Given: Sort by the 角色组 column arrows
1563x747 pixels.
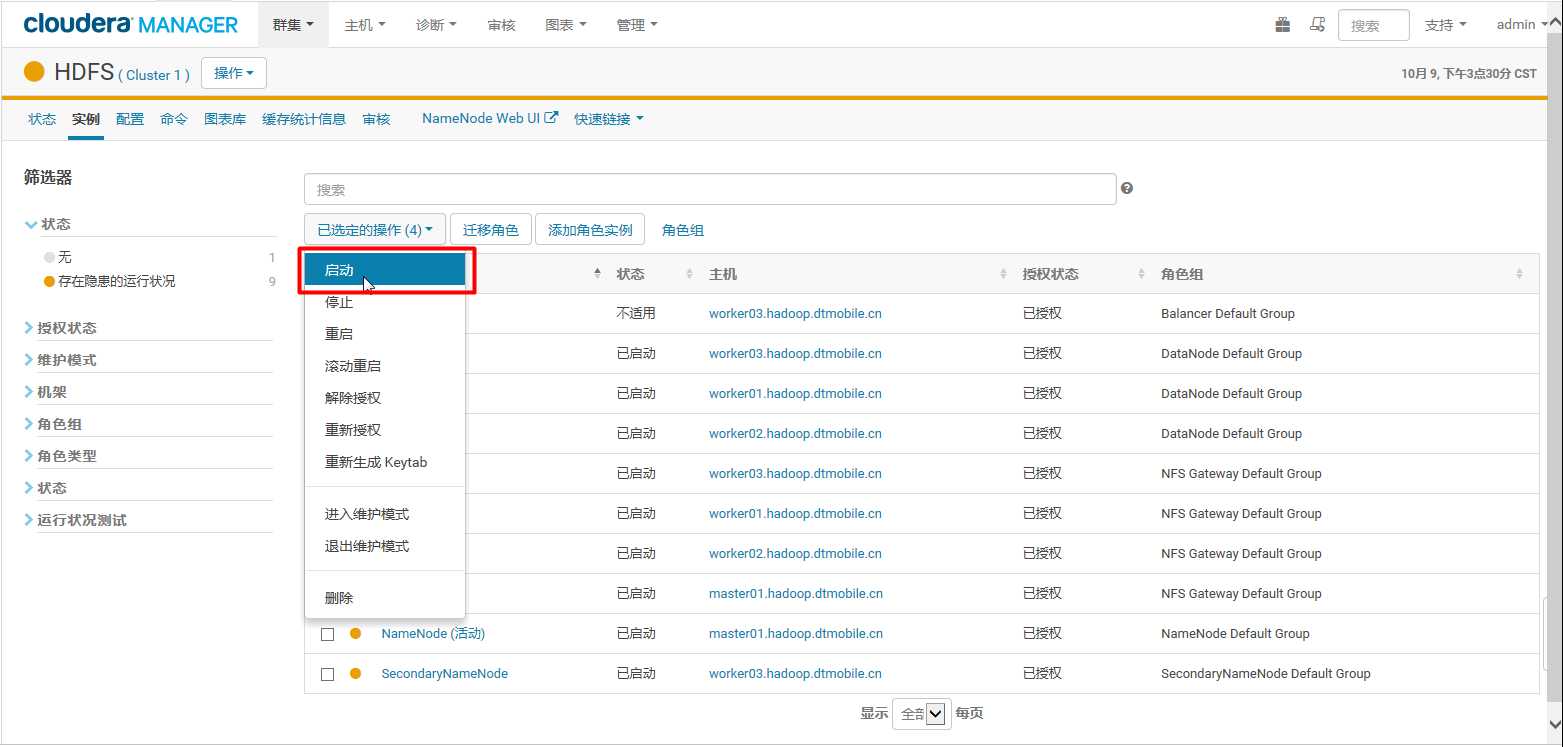Looking at the screenshot, I should tap(1520, 274).
